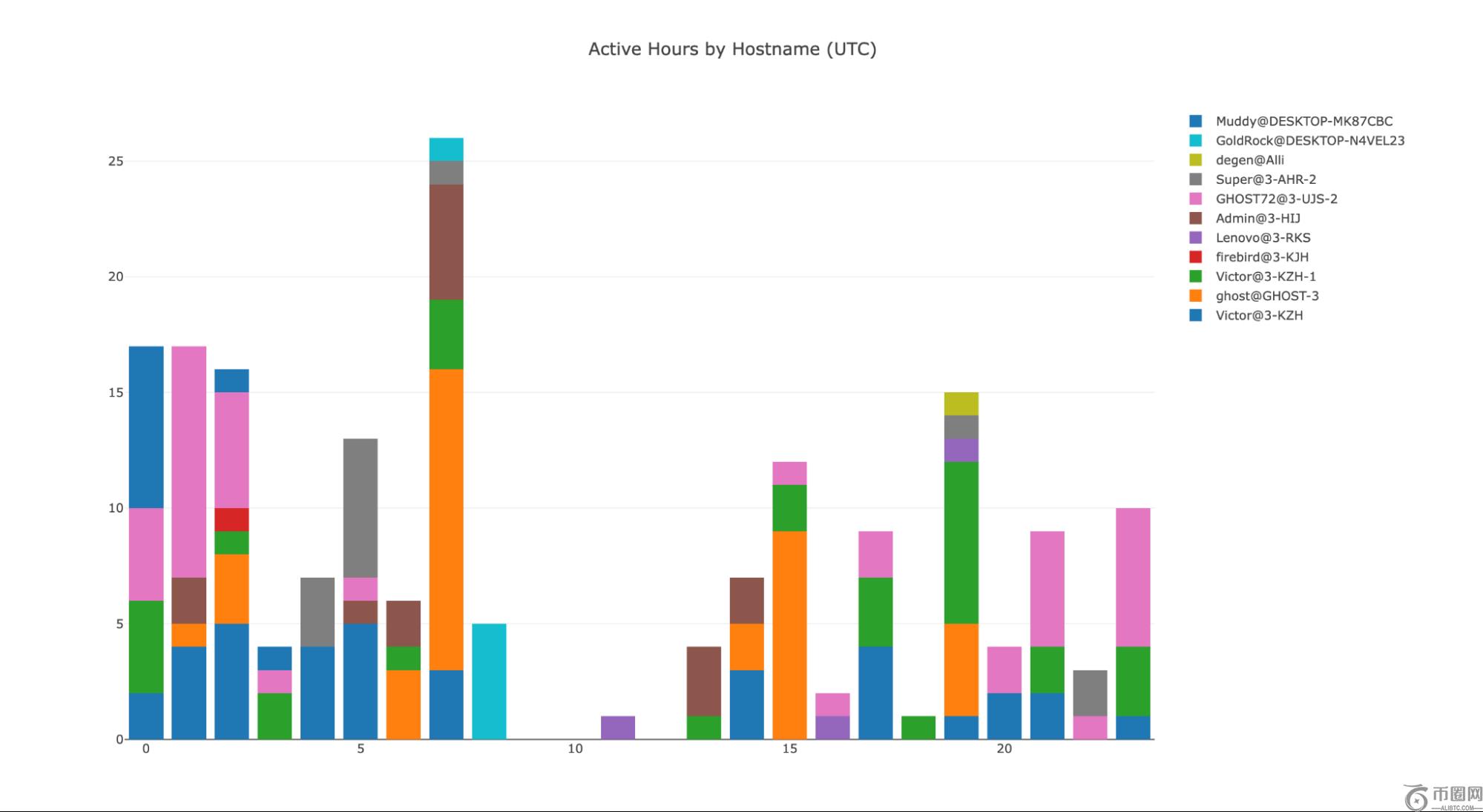The width and height of the screenshot is (1483, 812).
Task: Click the Muddy@DESKTOP-MK87CBC legend color swatch
Action: click(1195, 121)
